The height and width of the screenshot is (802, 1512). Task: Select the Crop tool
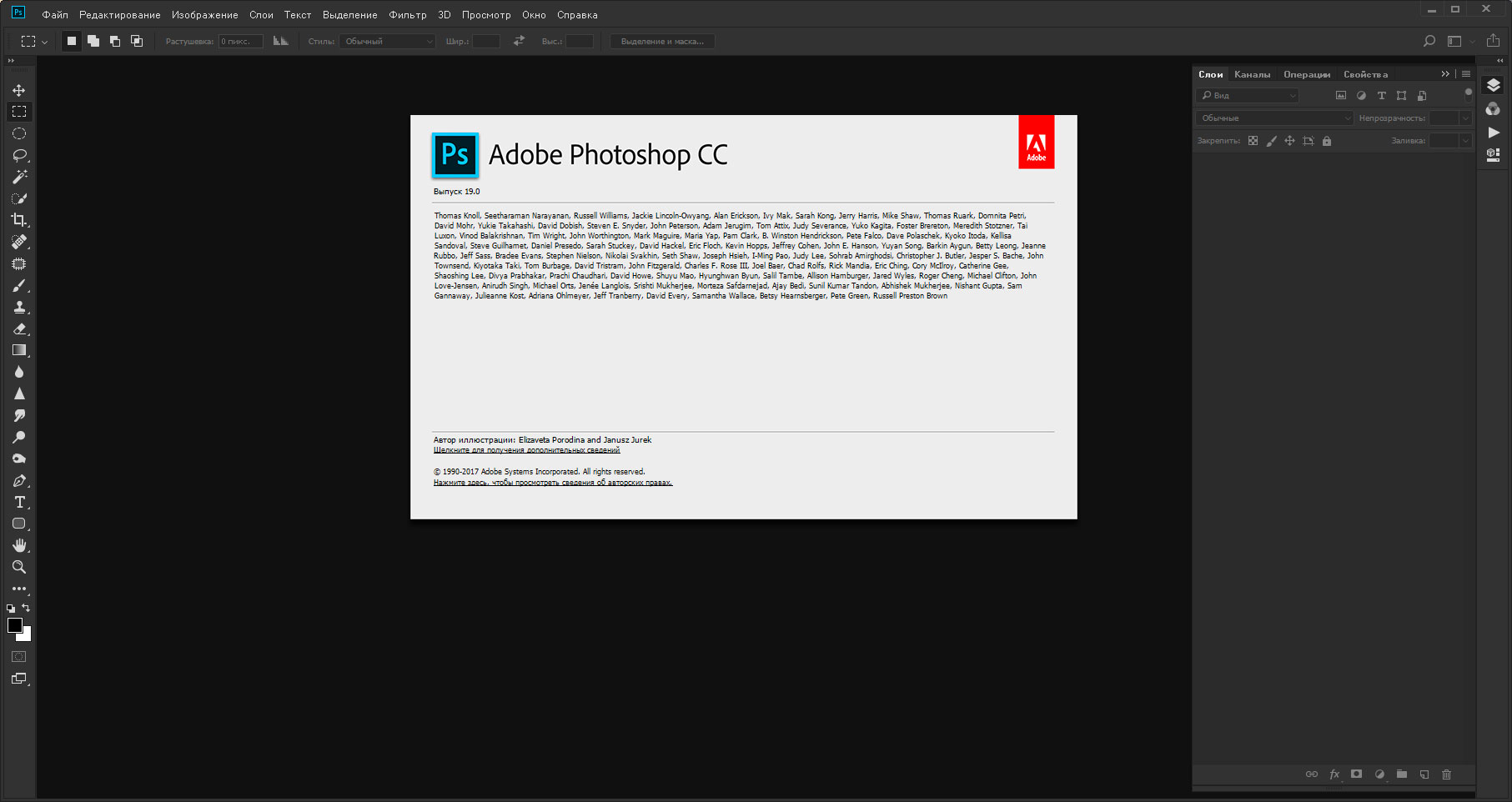click(19, 220)
